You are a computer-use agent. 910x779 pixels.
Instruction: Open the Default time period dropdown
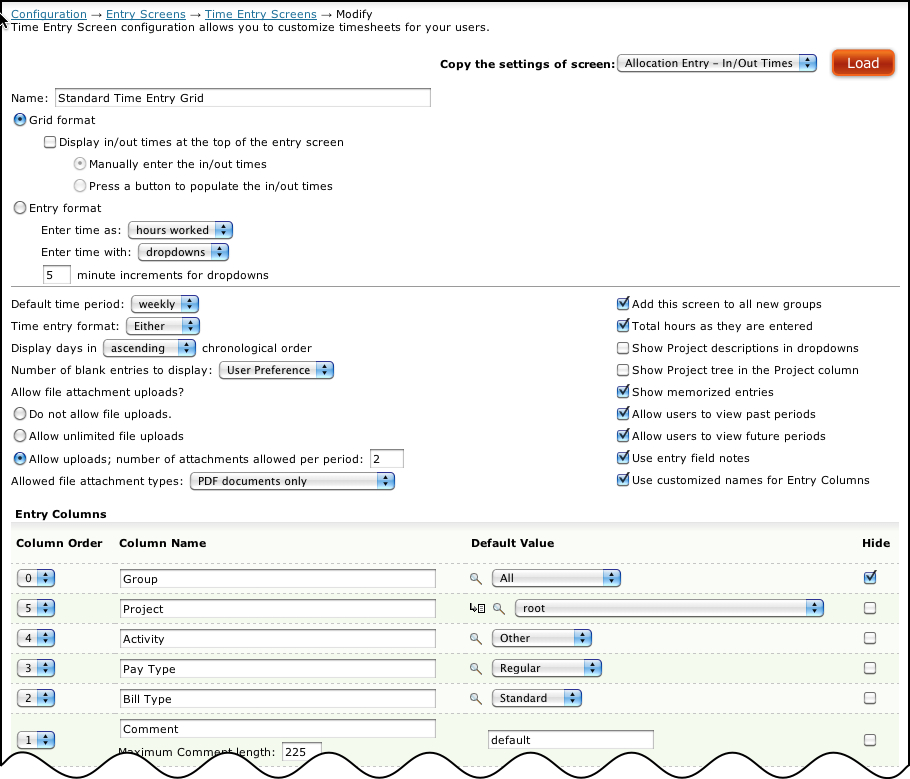click(x=165, y=304)
